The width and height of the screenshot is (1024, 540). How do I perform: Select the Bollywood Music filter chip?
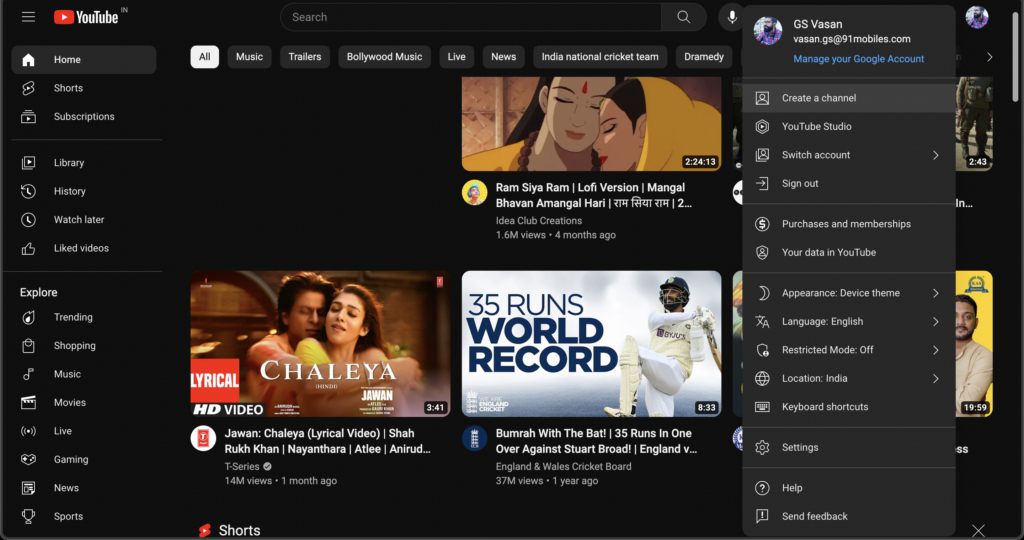(x=384, y=57)
